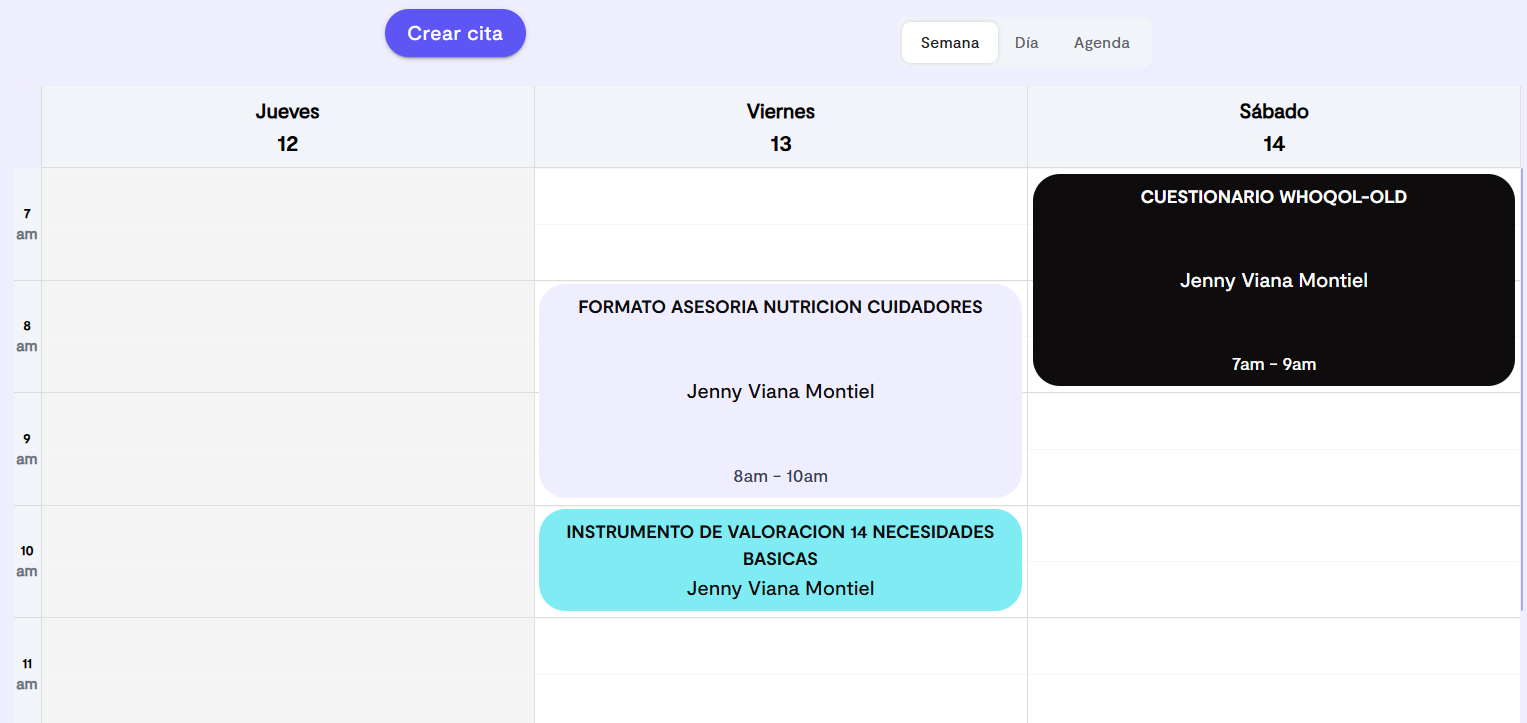Select the empty 9am slot on Jueves
This screenshot has height=723, width=1527.
click(287, 448)
